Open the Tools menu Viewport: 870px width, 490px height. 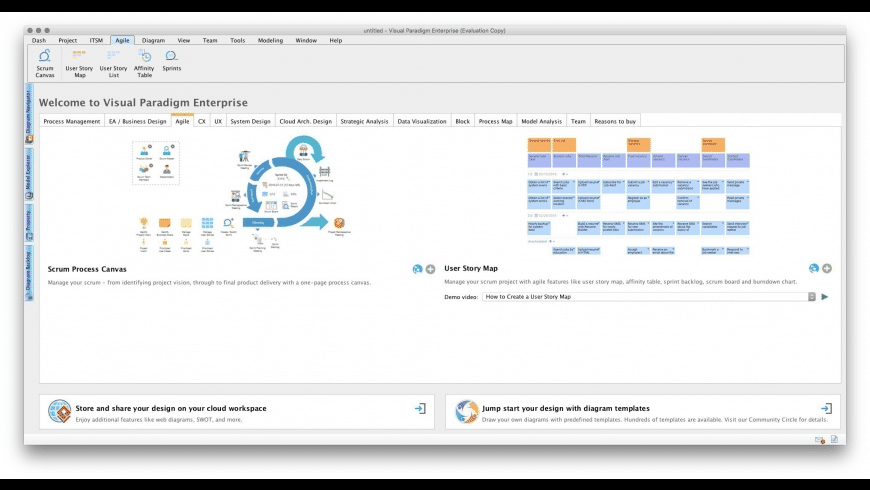[x=237, y=41]
